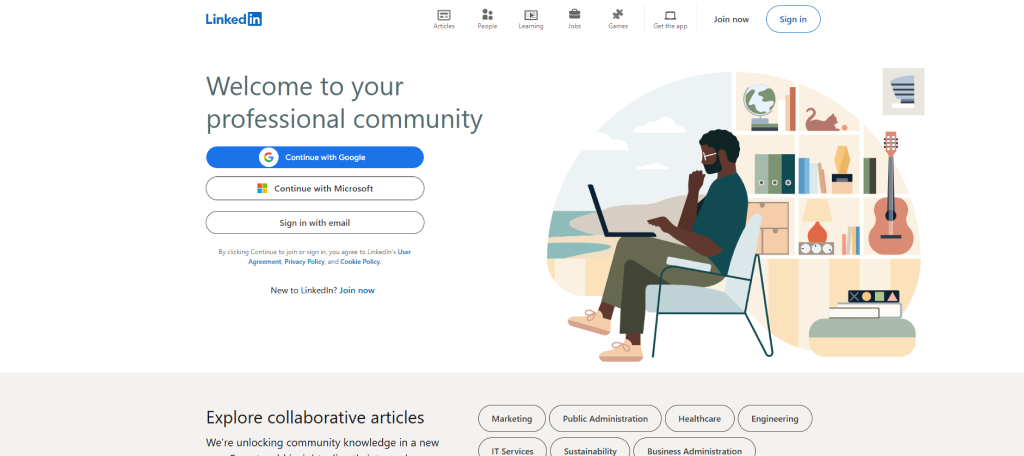Click Join now beside New to LinkedIn
Image resolution: width=1024 pixels, height=456 pixels.
click(x=357, y=290)
